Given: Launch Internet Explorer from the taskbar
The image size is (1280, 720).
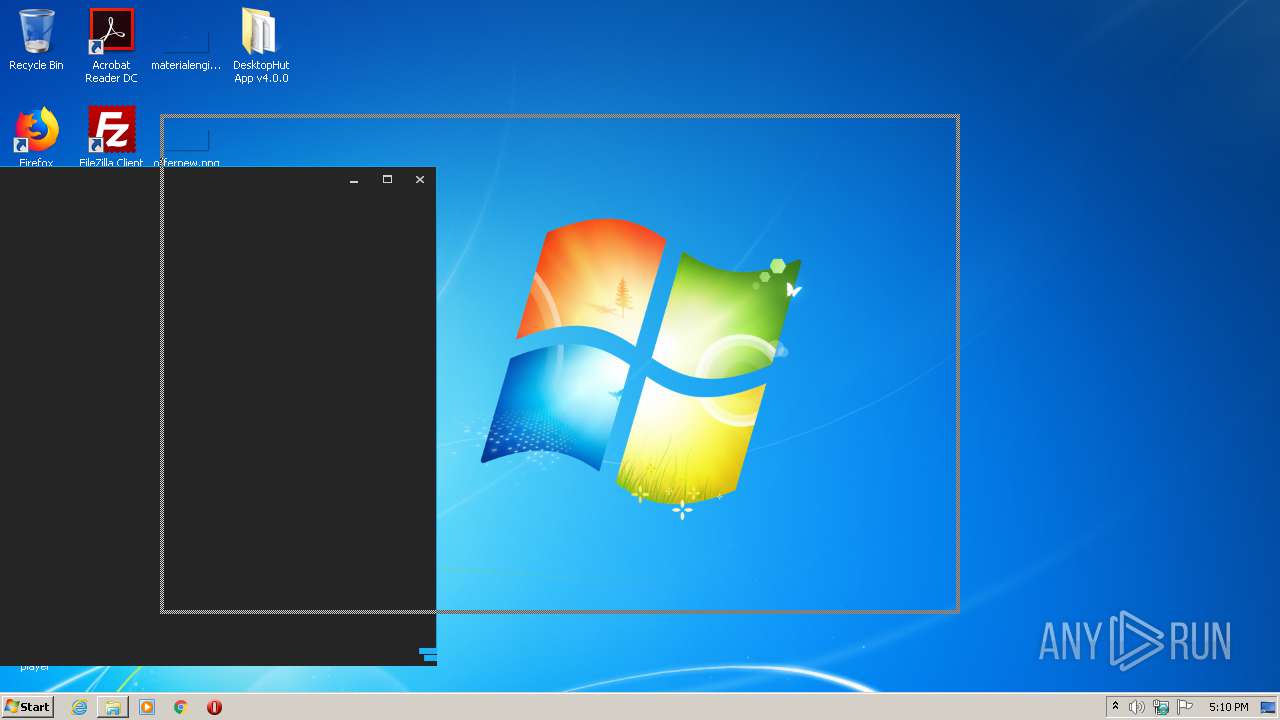Looking at the screenshot, I should click(79, 707).
